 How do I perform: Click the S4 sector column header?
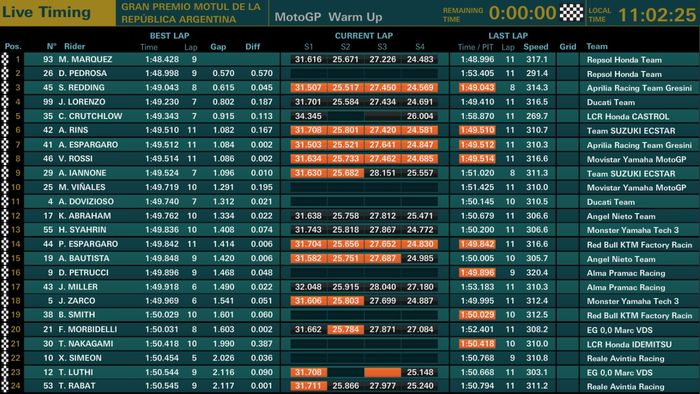point(420,46)
